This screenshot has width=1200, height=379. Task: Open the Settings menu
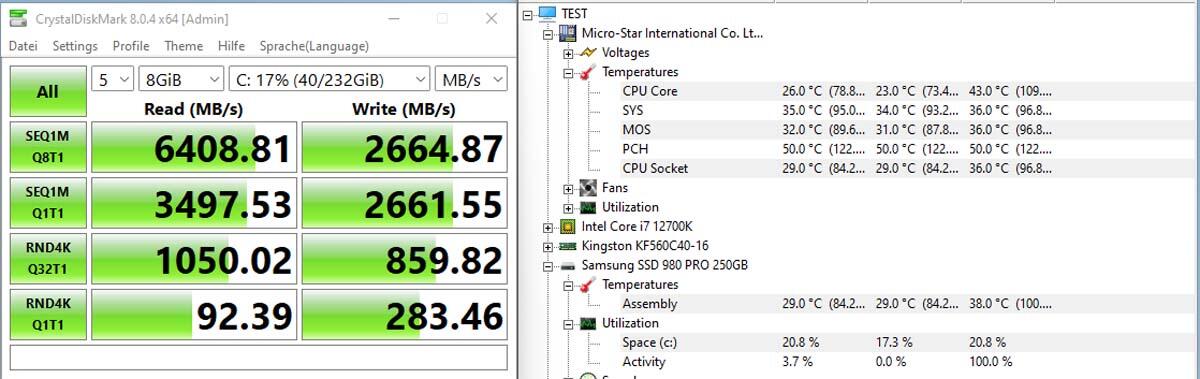click(75, 46)
